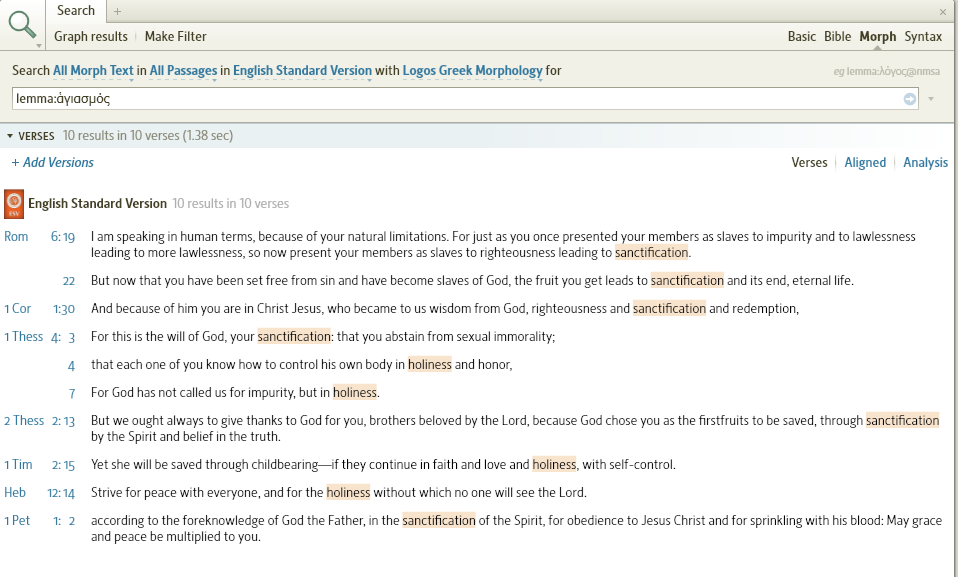This screenshot has width=958, height=577.
Task: Click the ESV Bible cover thumbnail
Action: [x=14, y=204]
